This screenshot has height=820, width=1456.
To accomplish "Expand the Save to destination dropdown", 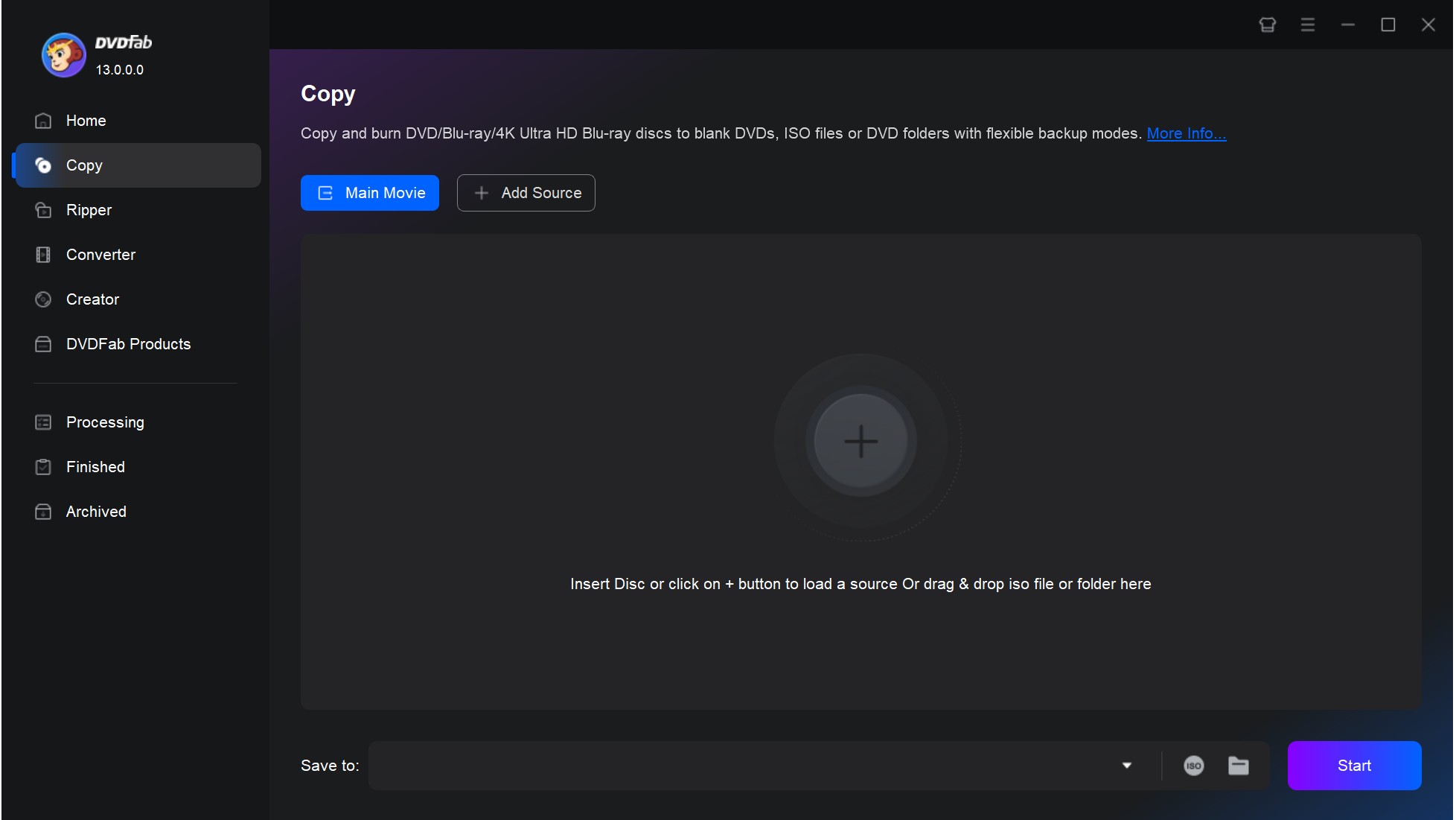I will 1127,765.
